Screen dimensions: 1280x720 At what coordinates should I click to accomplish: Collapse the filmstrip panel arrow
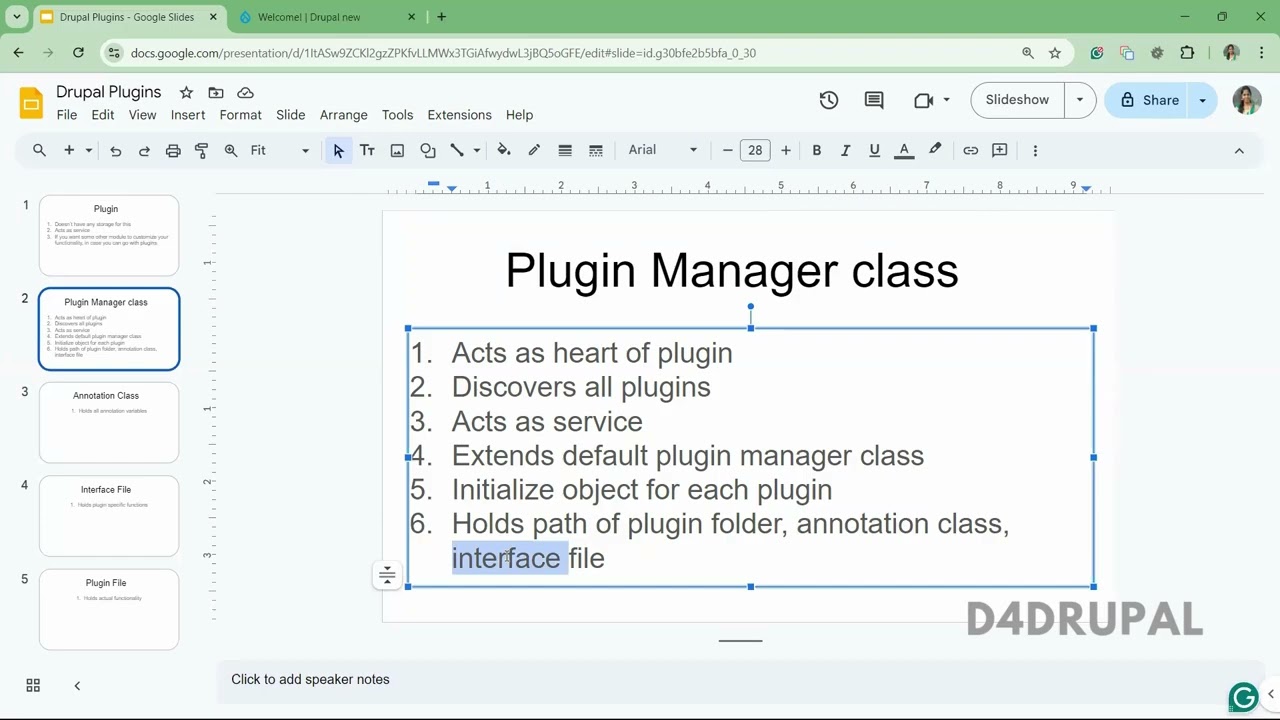[77, 685]
